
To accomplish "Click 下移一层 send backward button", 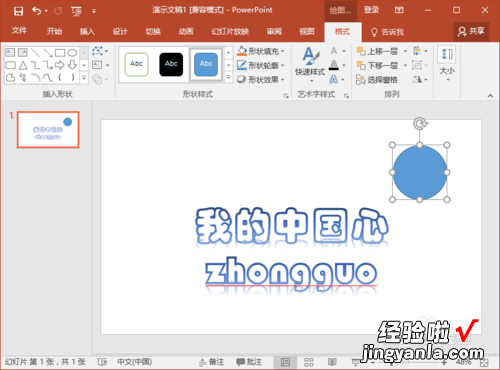I will tap(377, 65).
